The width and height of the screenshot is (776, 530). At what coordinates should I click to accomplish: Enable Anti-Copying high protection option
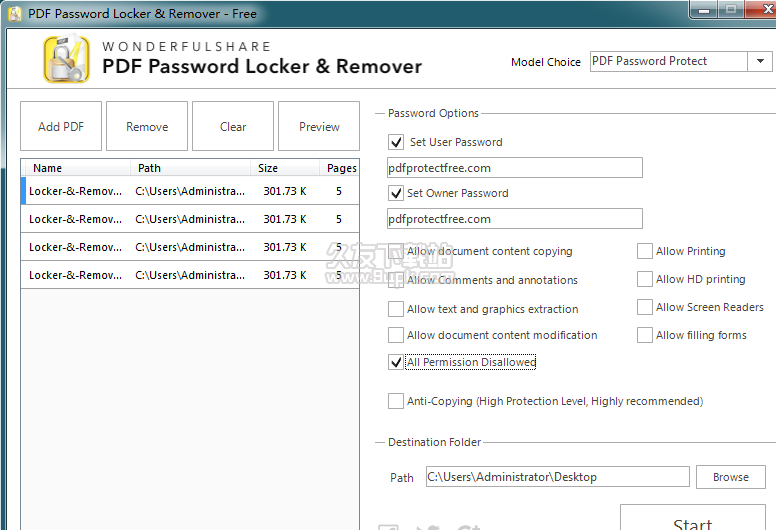click(x=396, y=401)
